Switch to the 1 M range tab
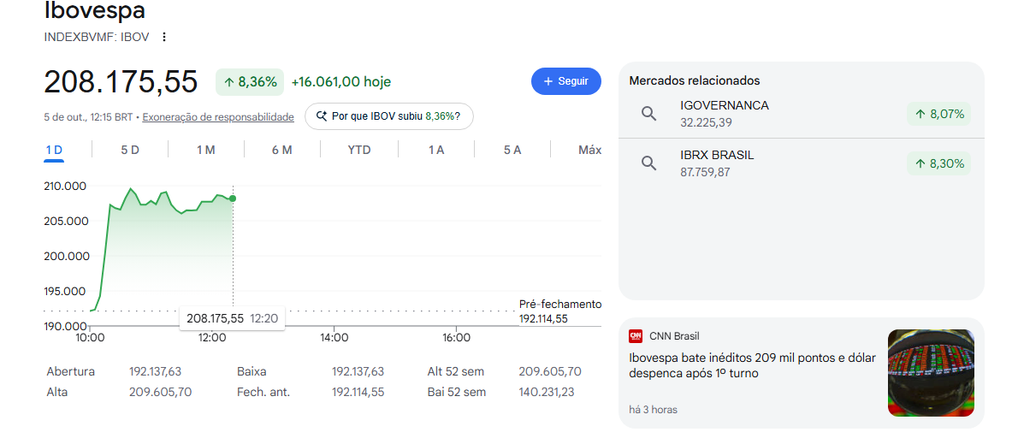This screenshot has height=444, width=1024. pos(206,150)
